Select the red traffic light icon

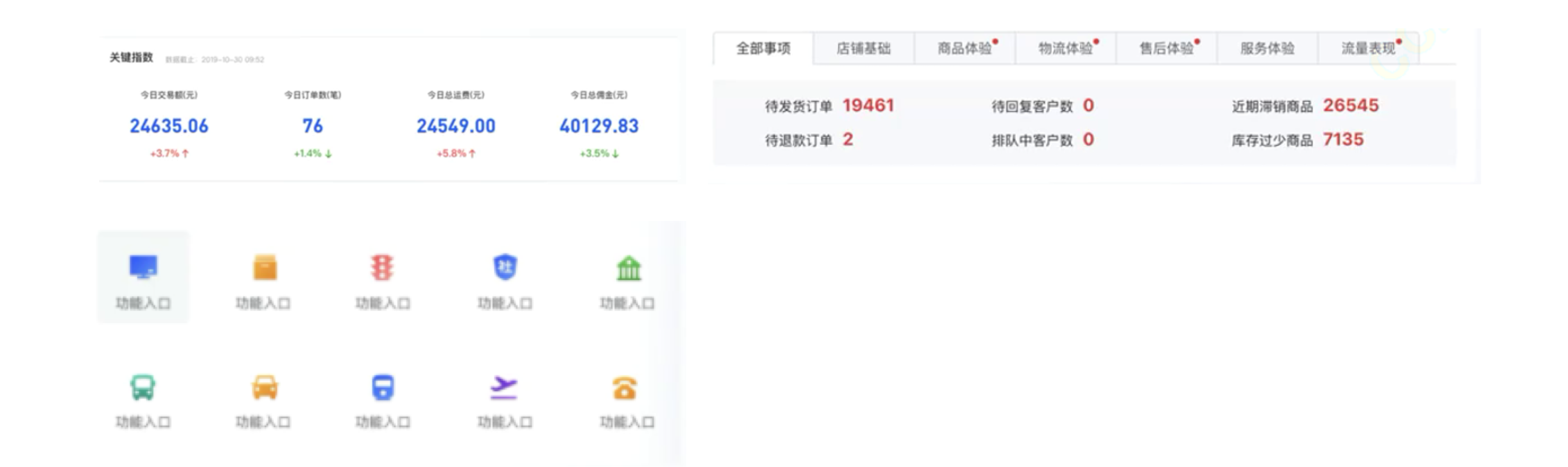tap(382, 267)
